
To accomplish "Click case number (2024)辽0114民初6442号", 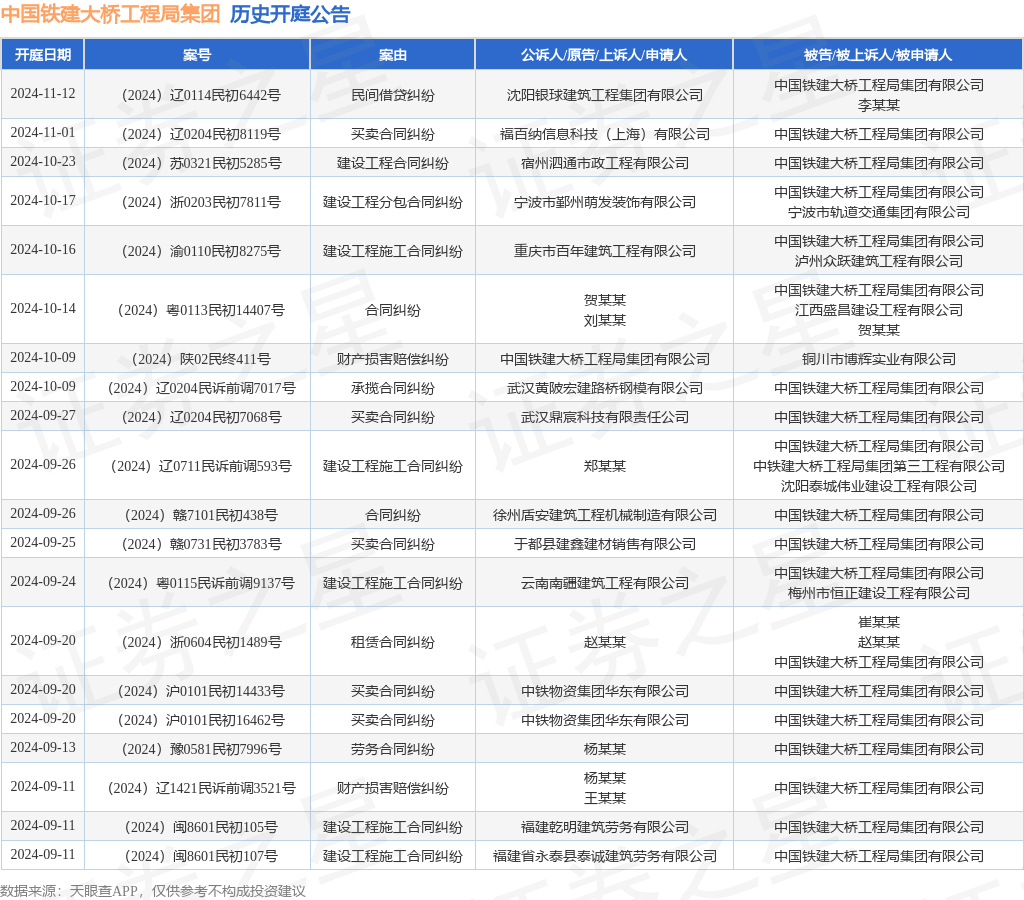I will (201, 95).
